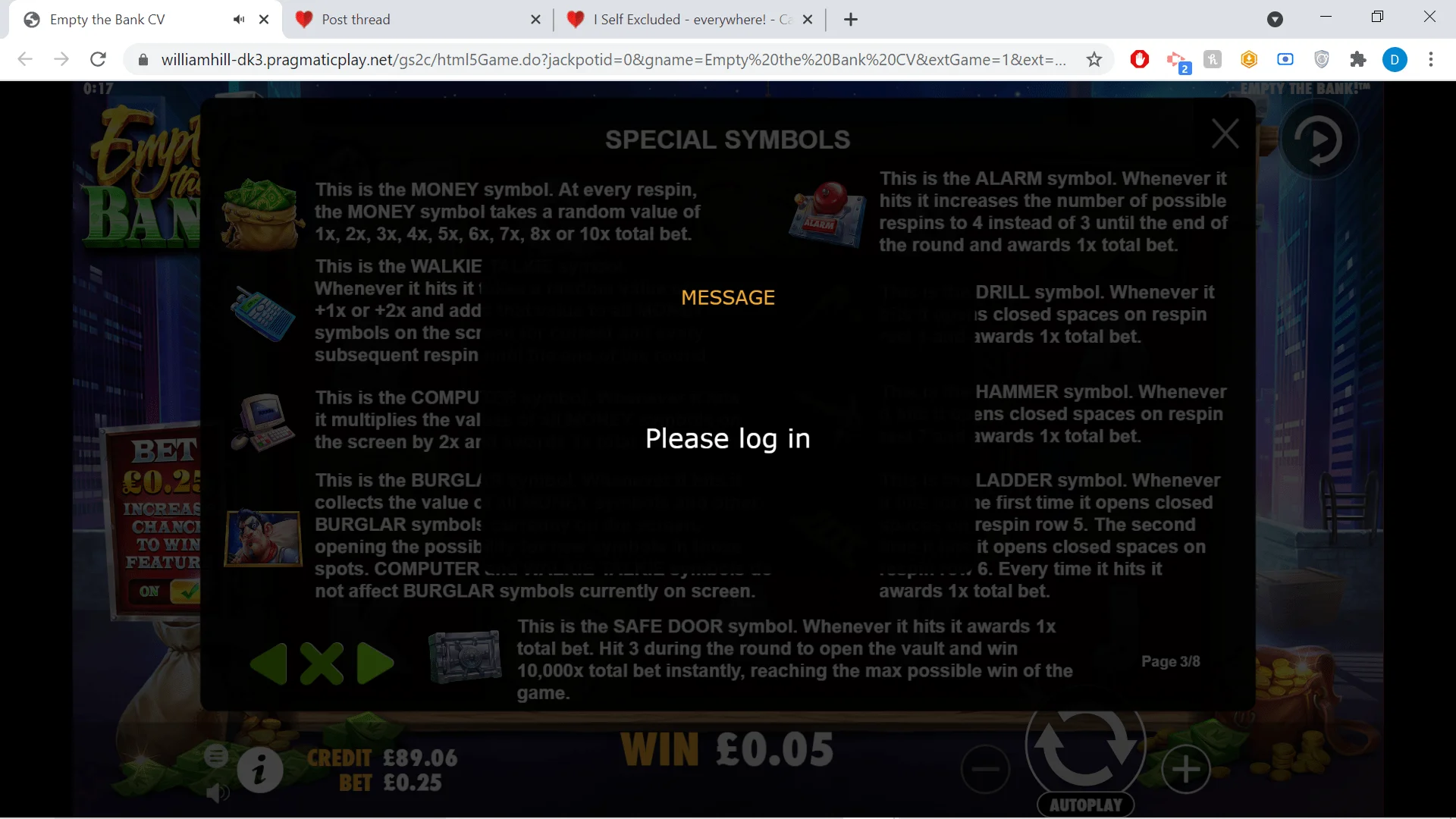The width and height of the screenshot is (1456, 819).
Task: Go forward in browser history
Action: click(61, 59)
